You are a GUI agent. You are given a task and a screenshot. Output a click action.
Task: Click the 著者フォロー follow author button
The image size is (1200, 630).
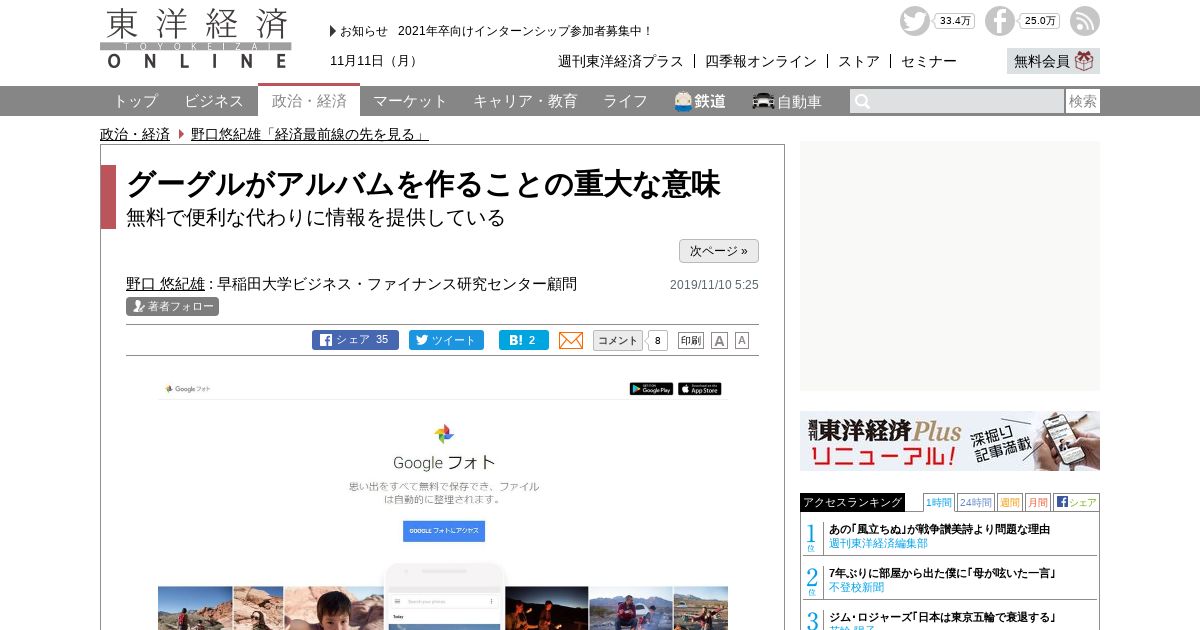[x=172, y=306]
